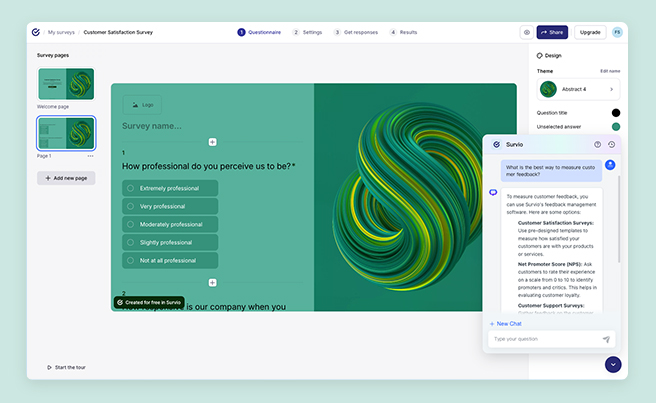Open the Question title black color swatch

tap(616, 113)
